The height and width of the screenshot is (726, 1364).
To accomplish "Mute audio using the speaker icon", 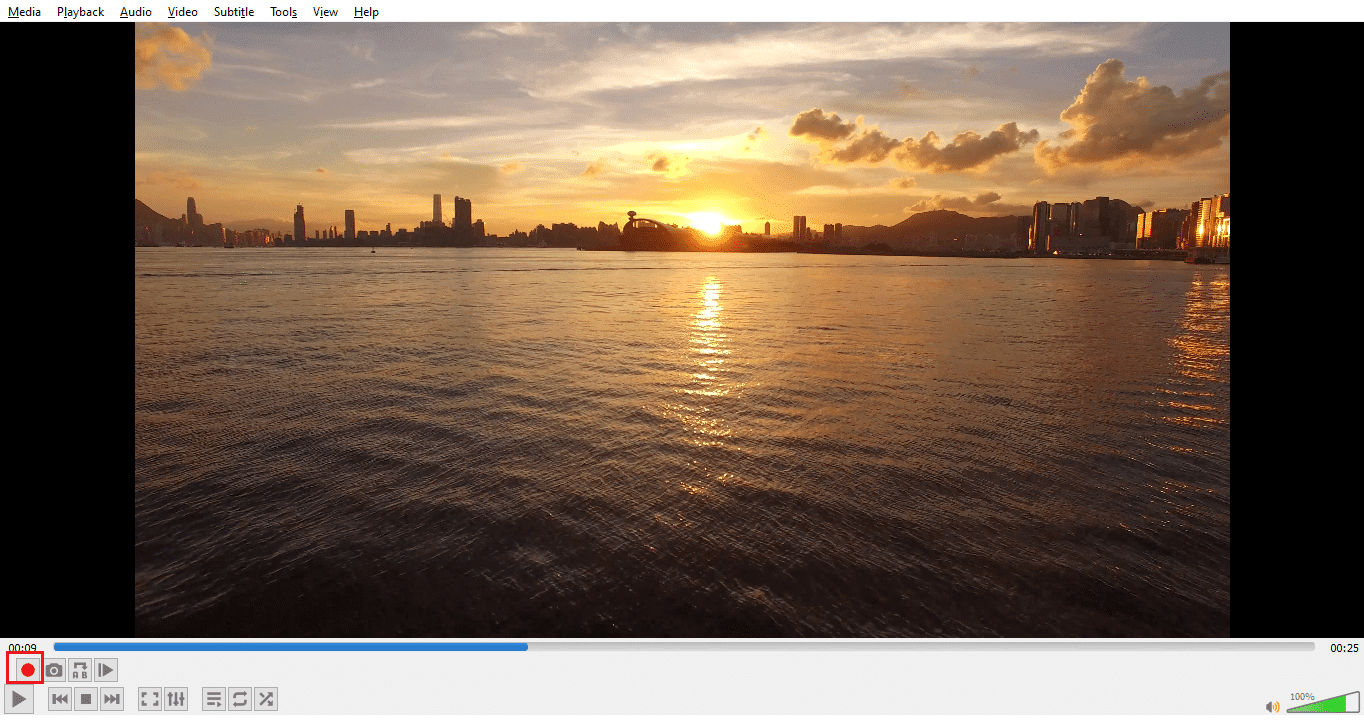I will click(x=1273, y=706).
